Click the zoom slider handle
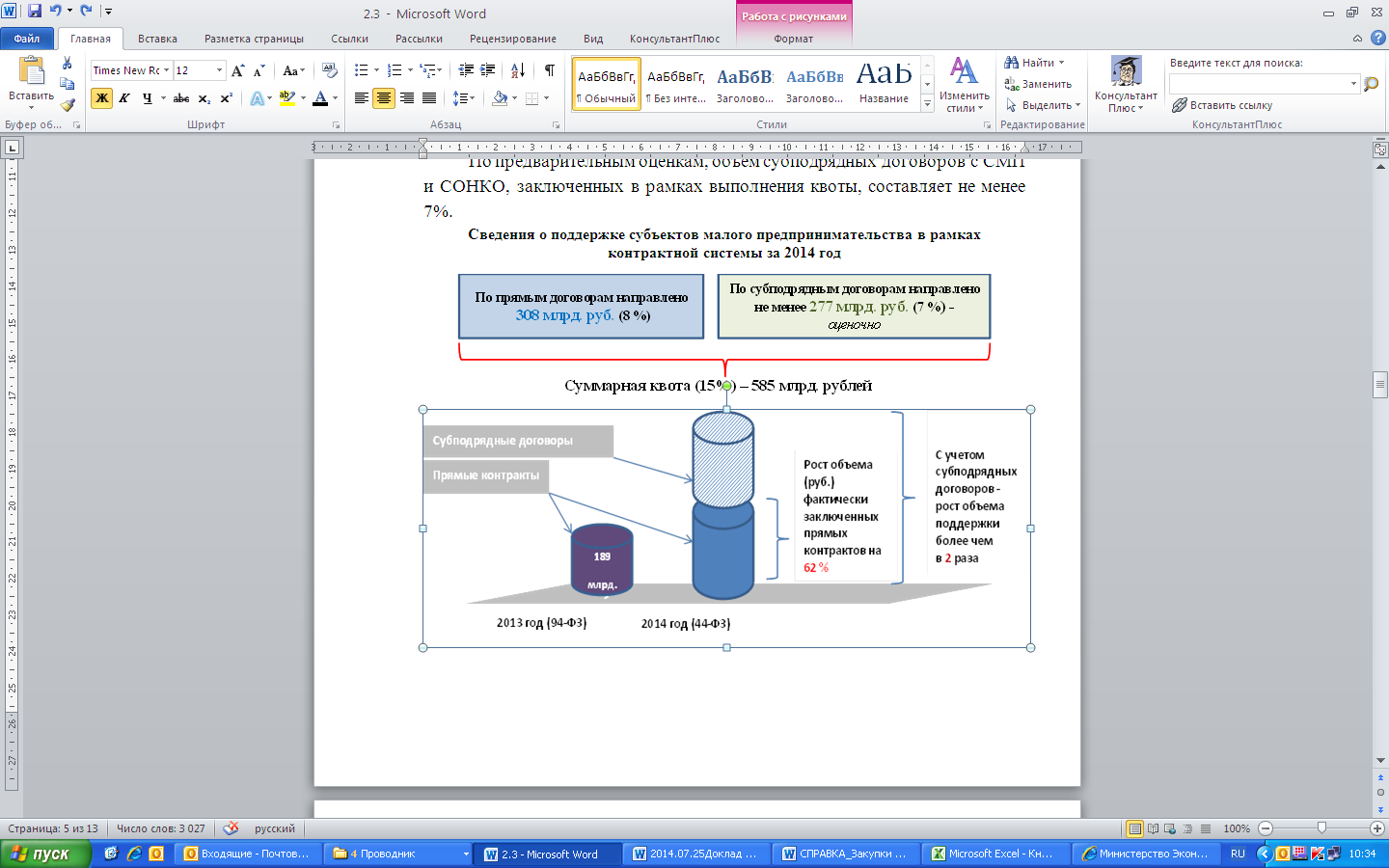Screen dimensions: 1389x868 1321,828
